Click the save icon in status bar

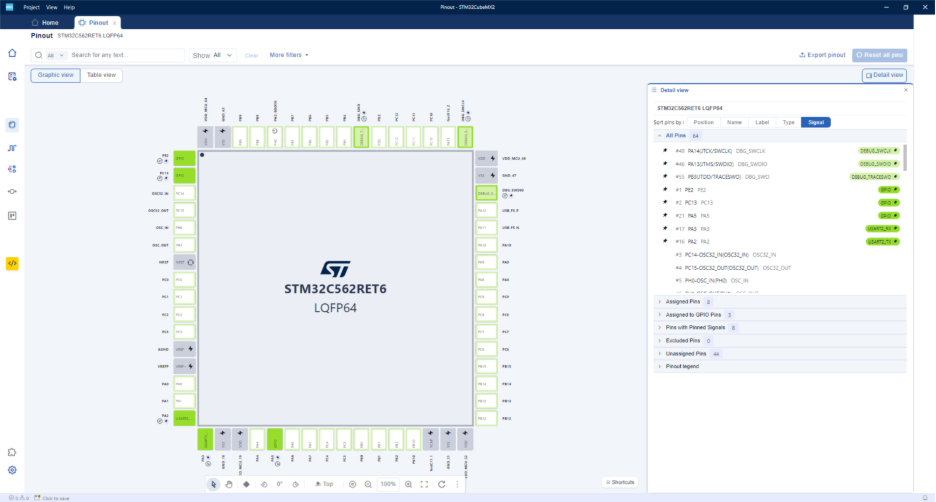coord(37,498)
